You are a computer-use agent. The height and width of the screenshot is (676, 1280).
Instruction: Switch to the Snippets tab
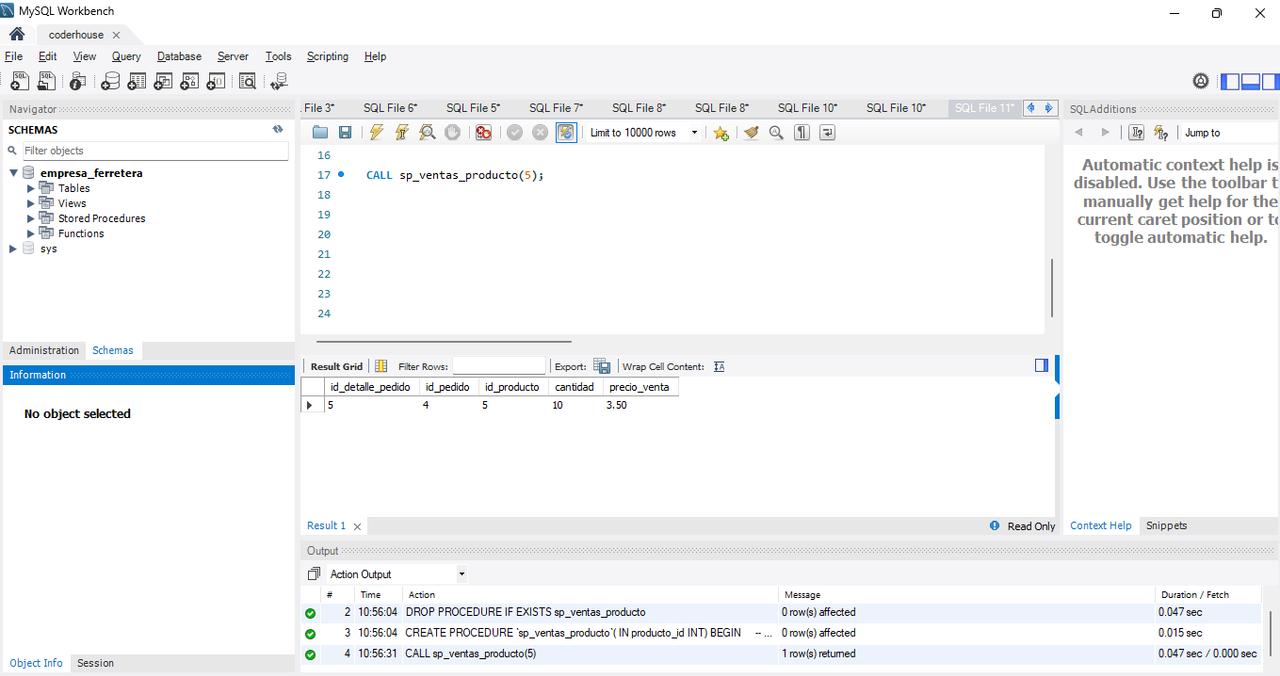pyautogui.click(x=1166, y=525)
